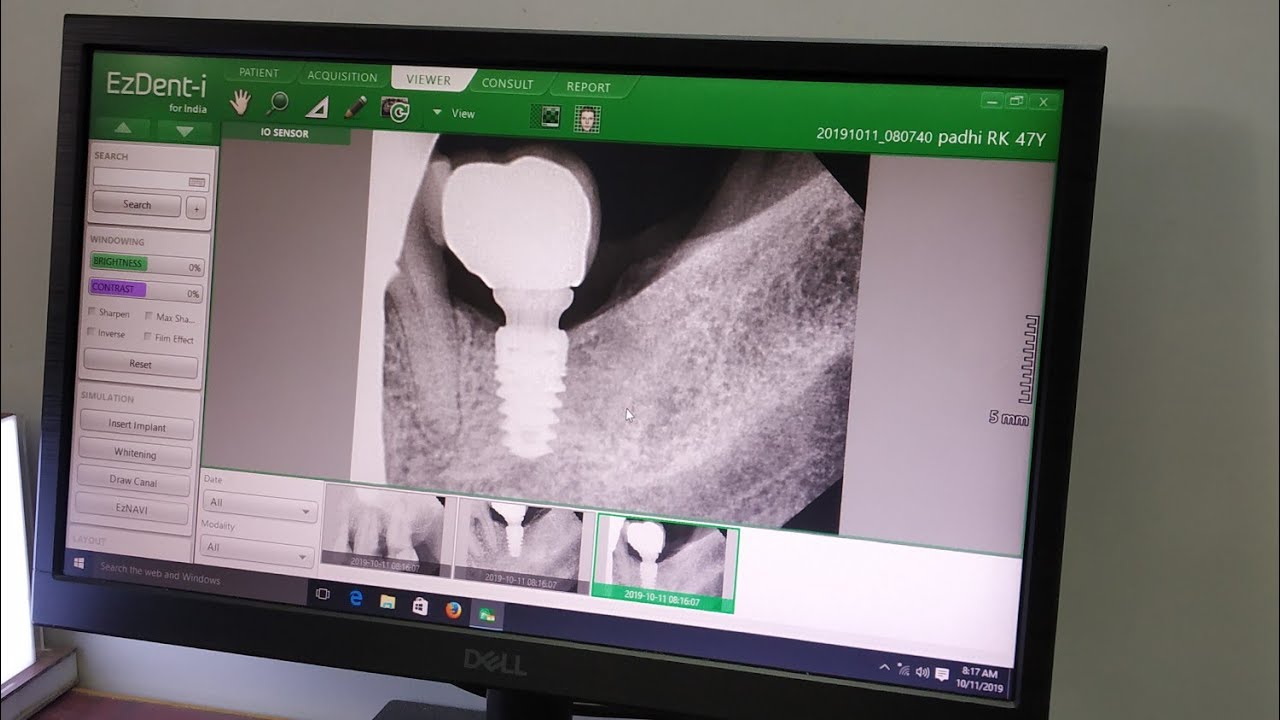Open Microsoft Edge from the taskbar
This screenshot has width=1280, height=720.
tap(355, 598)
